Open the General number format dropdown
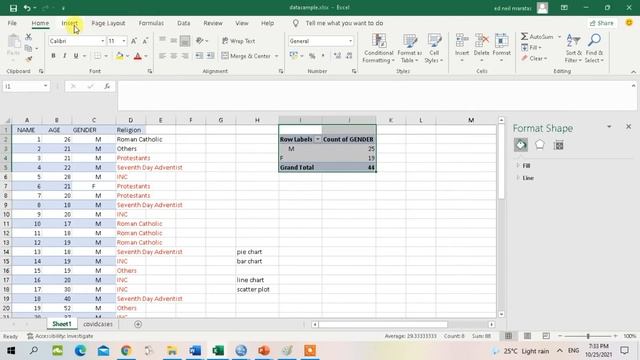The height and width of the screenshot is (360, 640). tap(350, 41)
